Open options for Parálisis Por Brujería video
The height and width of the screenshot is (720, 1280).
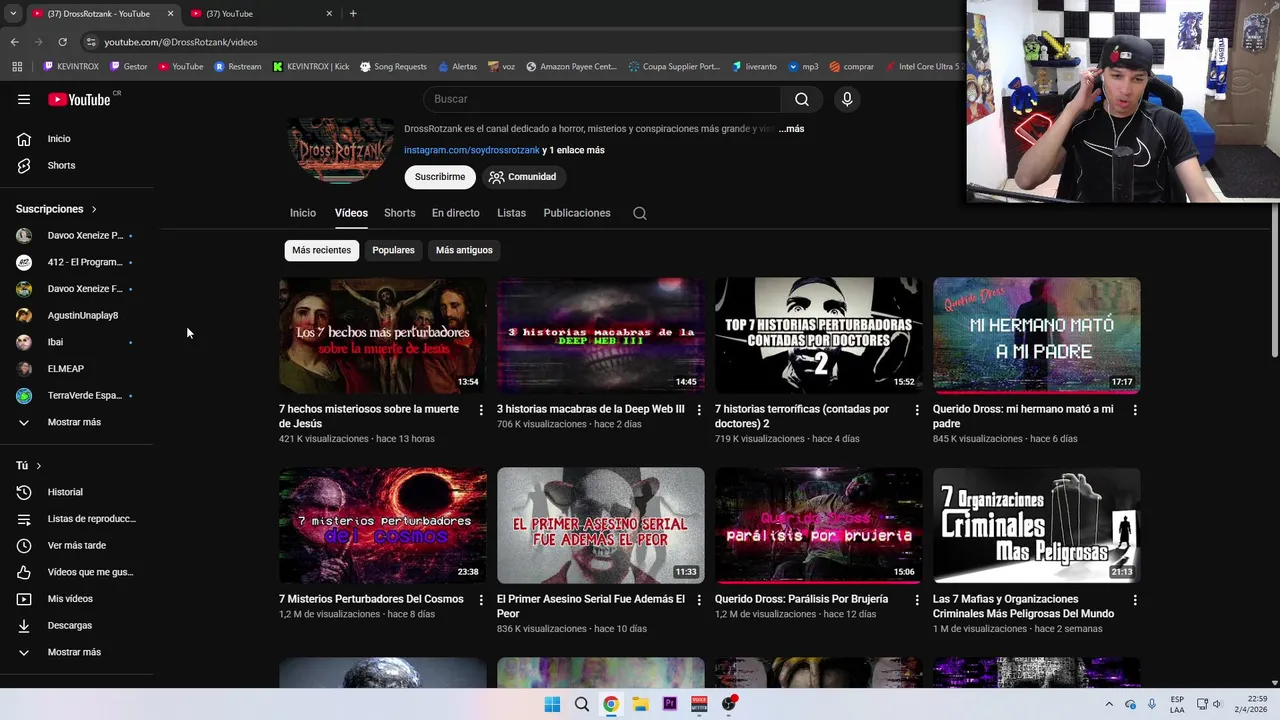click(x=917, y=600)
